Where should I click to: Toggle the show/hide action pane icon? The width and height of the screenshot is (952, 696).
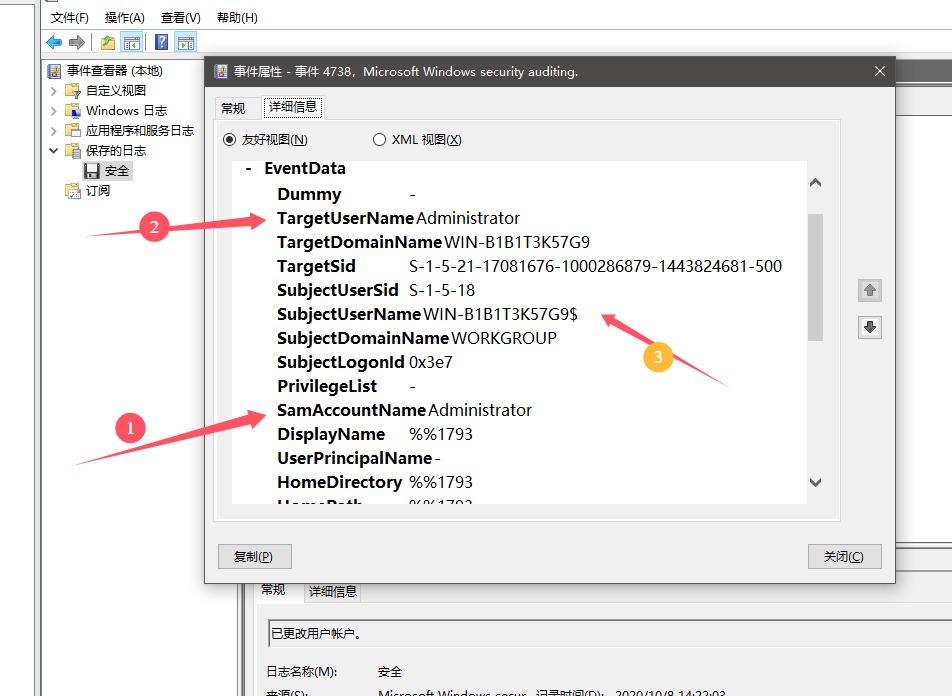click(x=185, y=42)
